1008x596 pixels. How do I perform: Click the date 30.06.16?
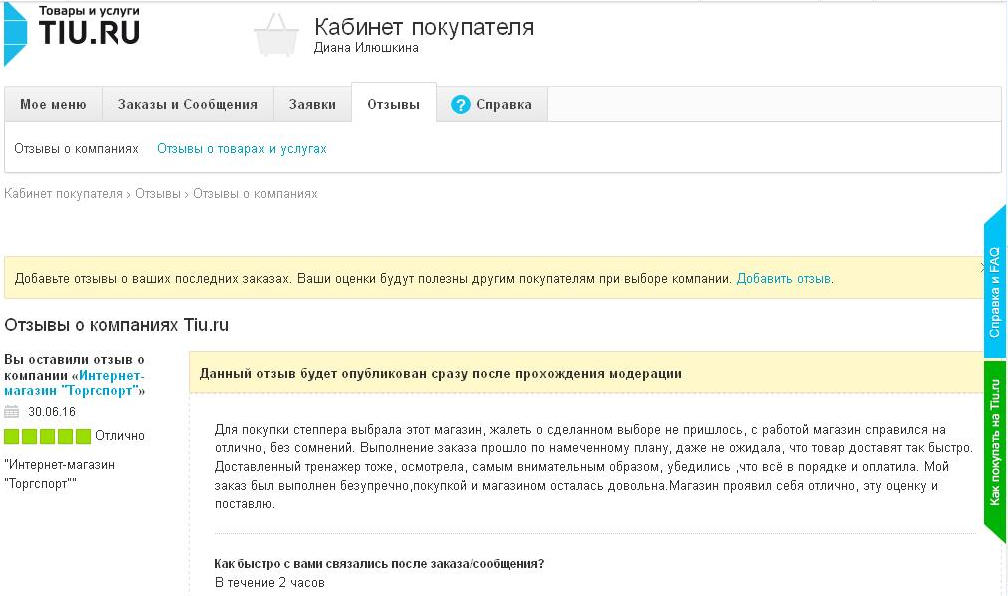click(x=52, y=411)
